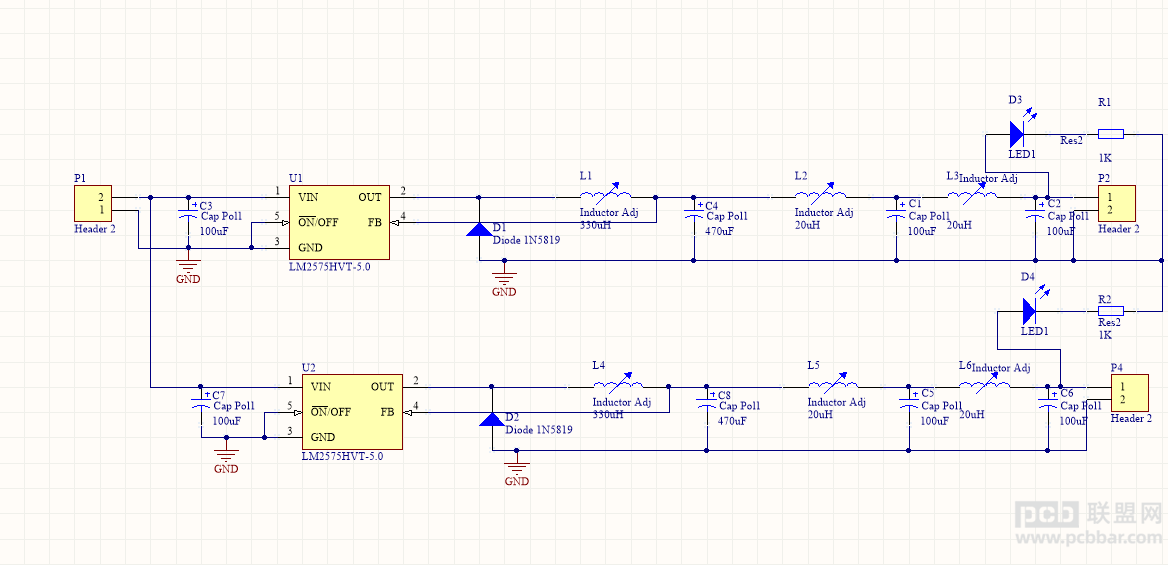The image size is (1168, 565).
Task: Click the R1 resistor symbol
Action: point(1111,134)
